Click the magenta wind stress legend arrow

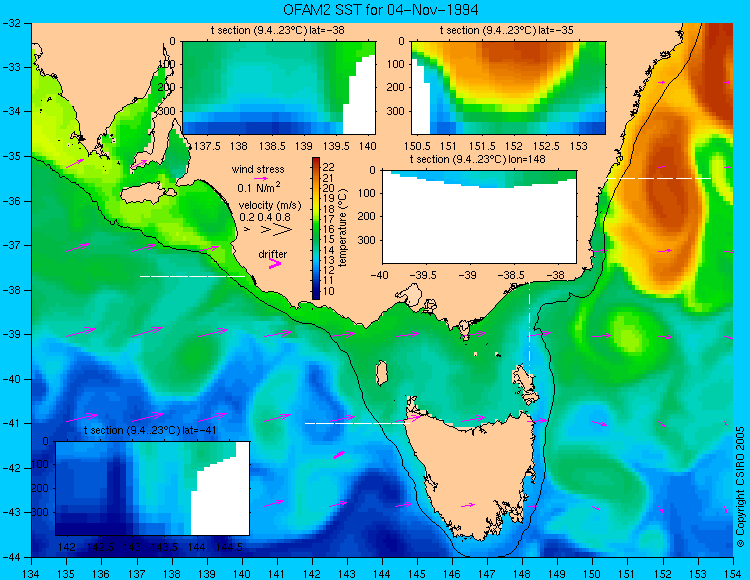(261, 178)
